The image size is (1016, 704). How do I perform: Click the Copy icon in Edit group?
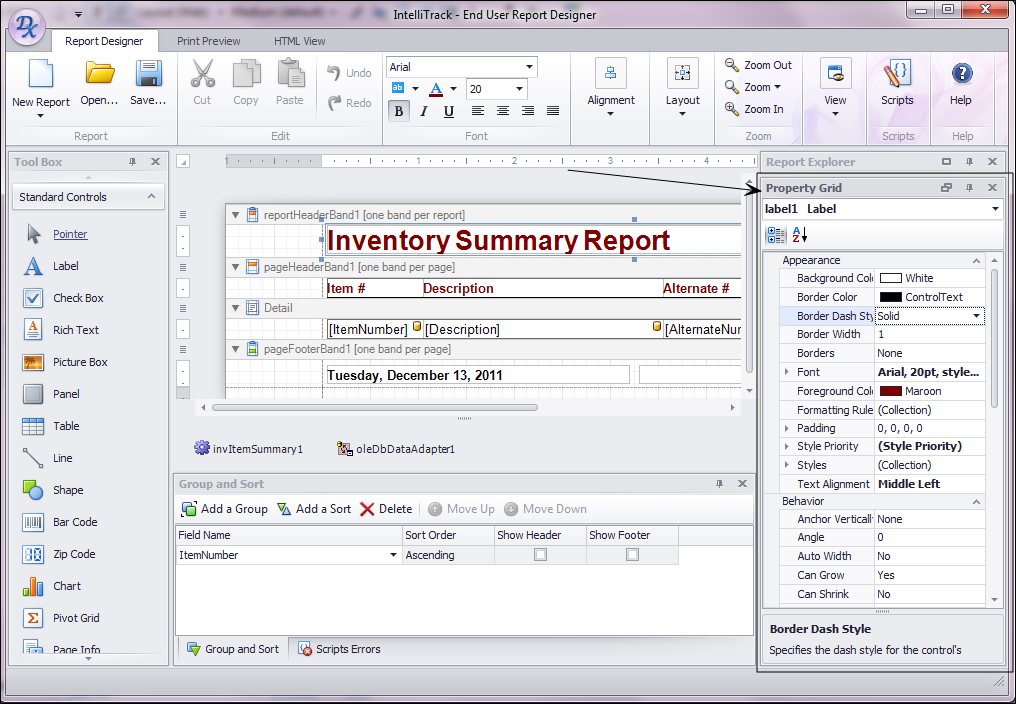coord(246,73)
